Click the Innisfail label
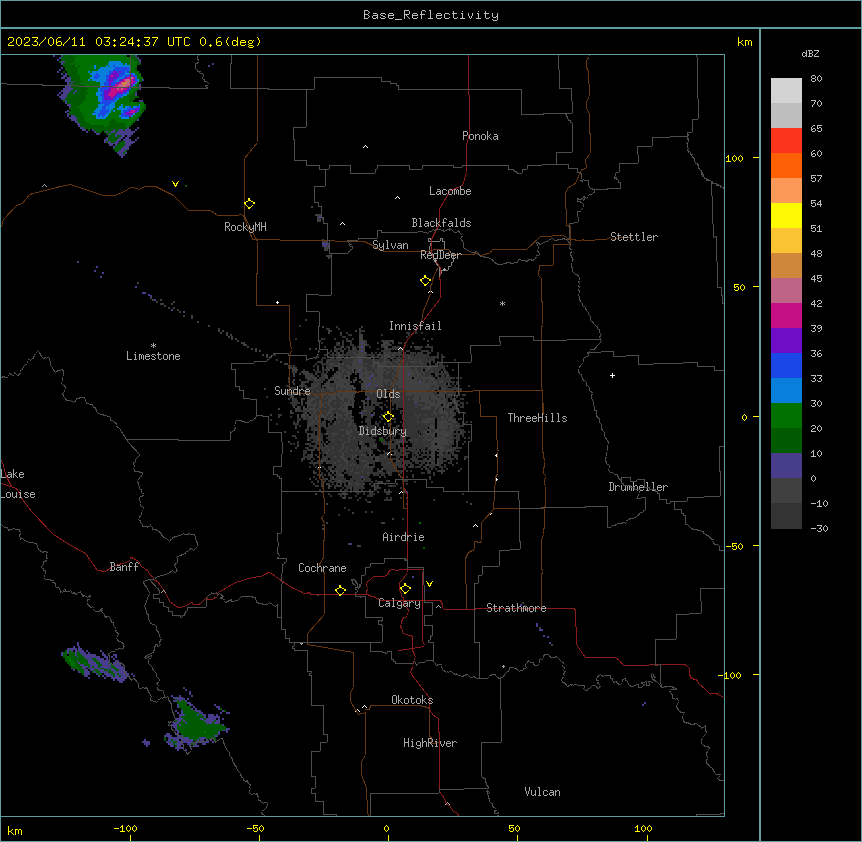 [x=415, y=326]
